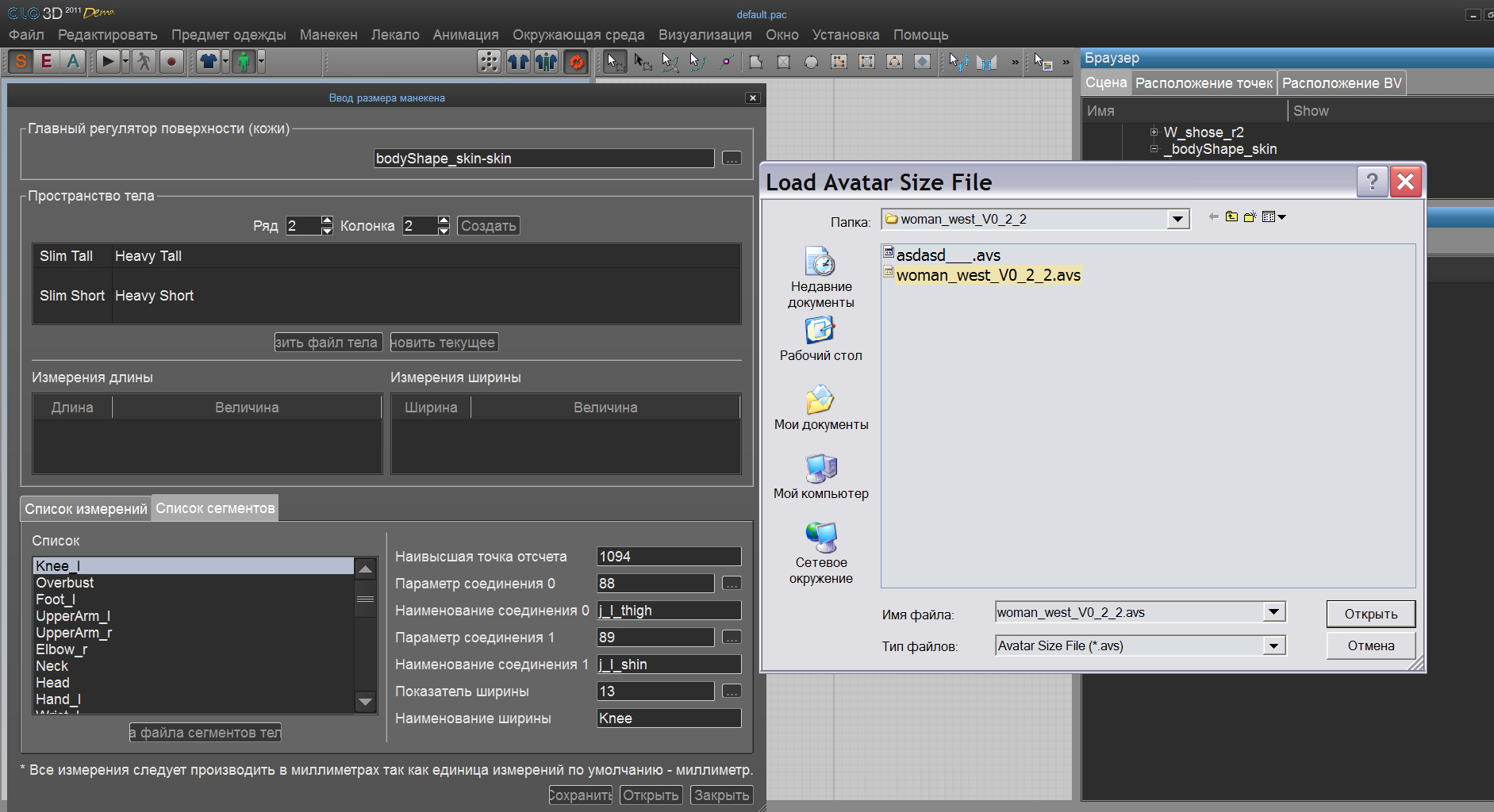This screenshot has height=812, width=1494.
Task: Click the segment list scrollbar down arrow
Action: click(x=365, y=702)
